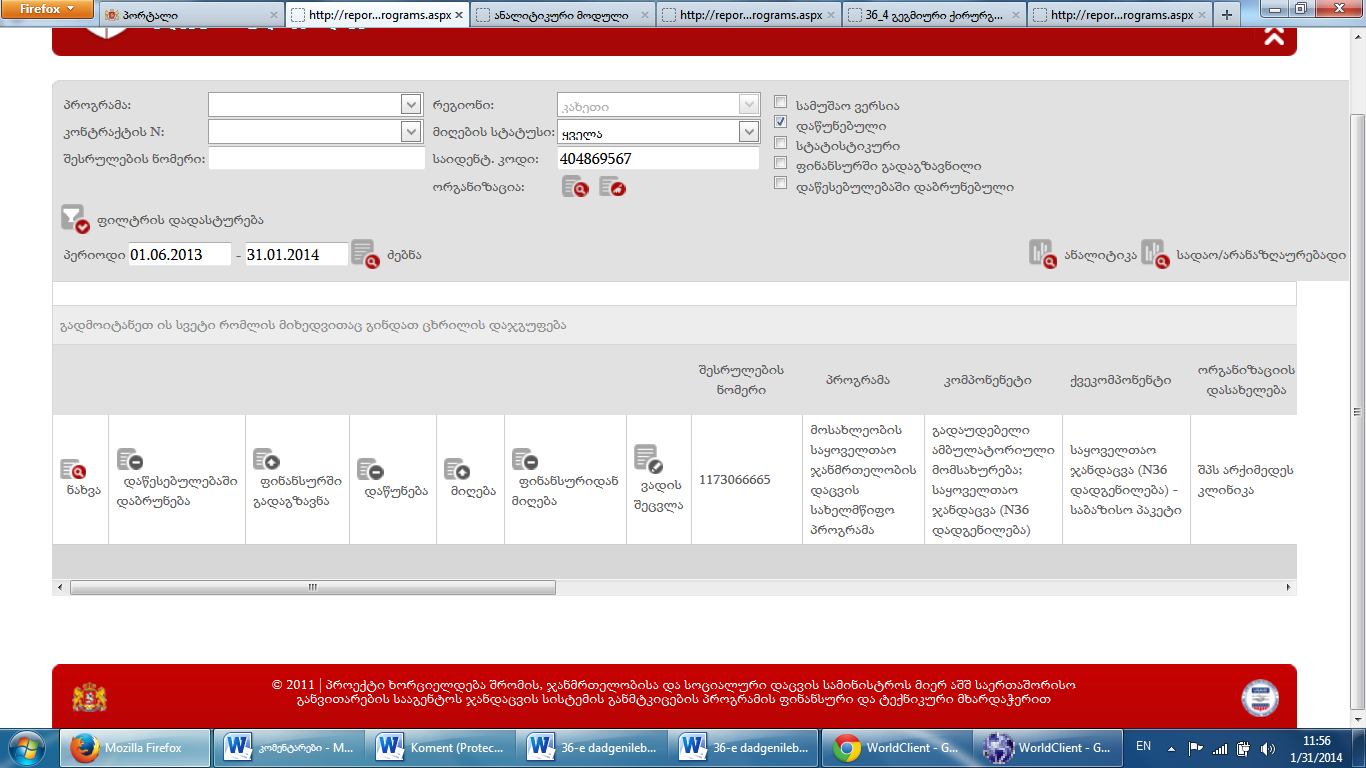Click the ძებნა search icon beside the period

click(x=364, y=254)
